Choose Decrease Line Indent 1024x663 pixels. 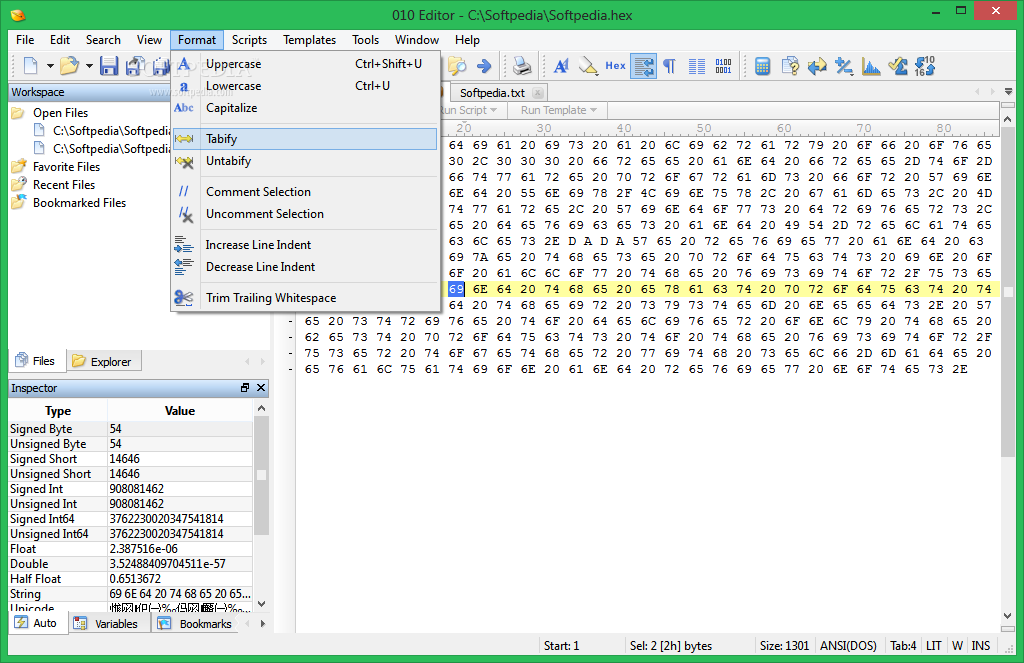pos(306,267)
